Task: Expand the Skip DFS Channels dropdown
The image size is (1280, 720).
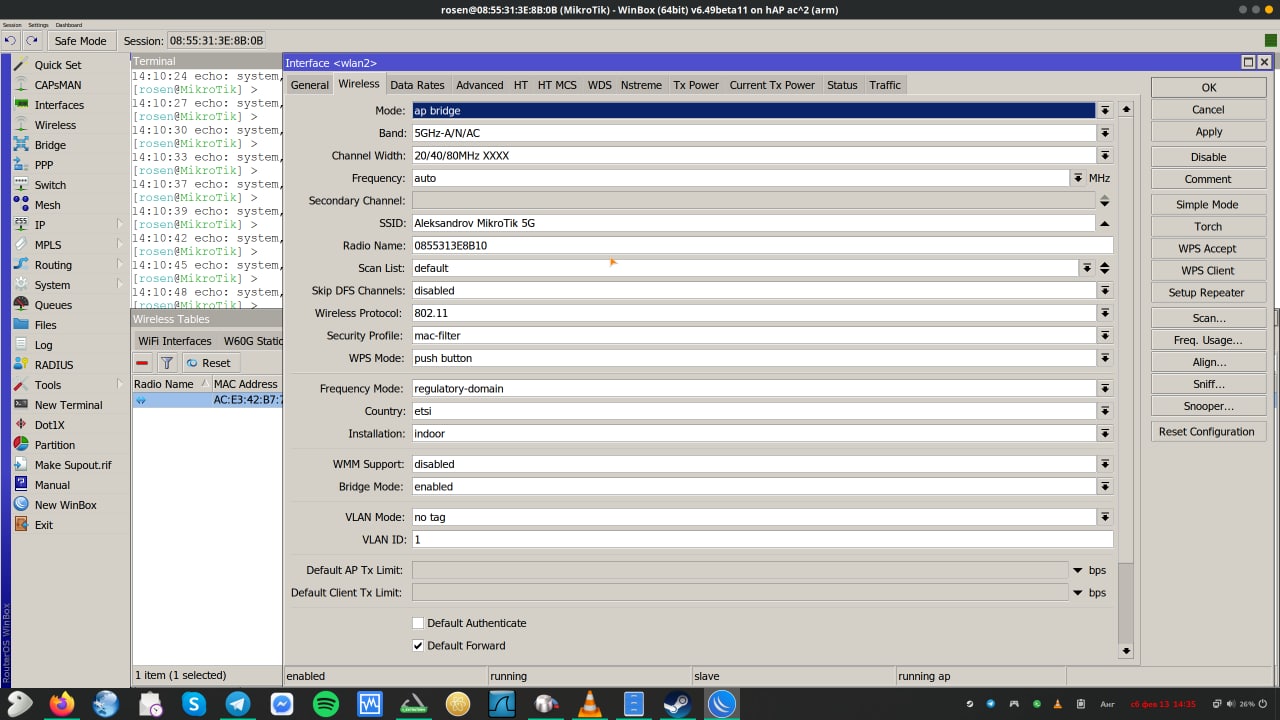Action: 1105,291
